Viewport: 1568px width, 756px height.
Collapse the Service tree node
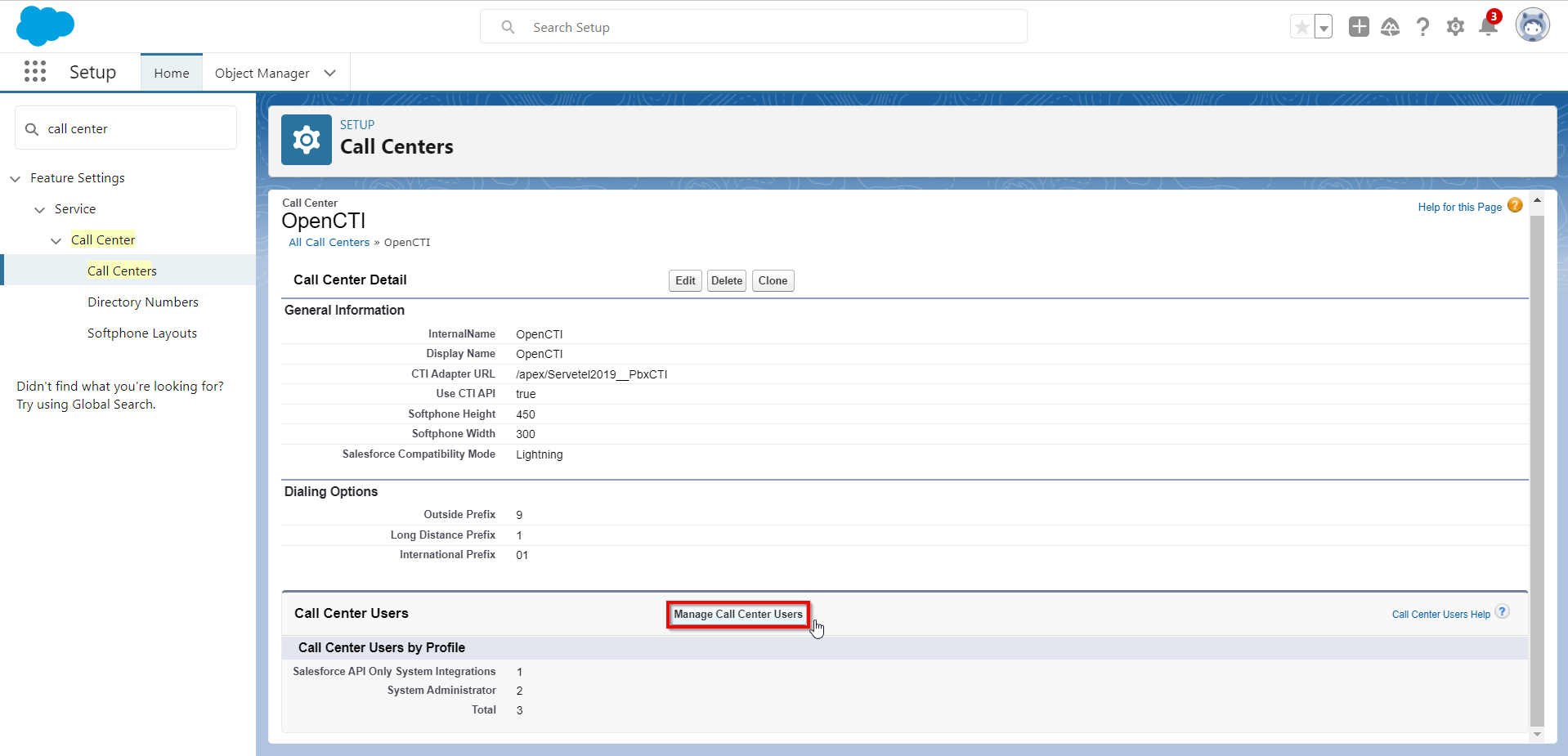[39, 209]
